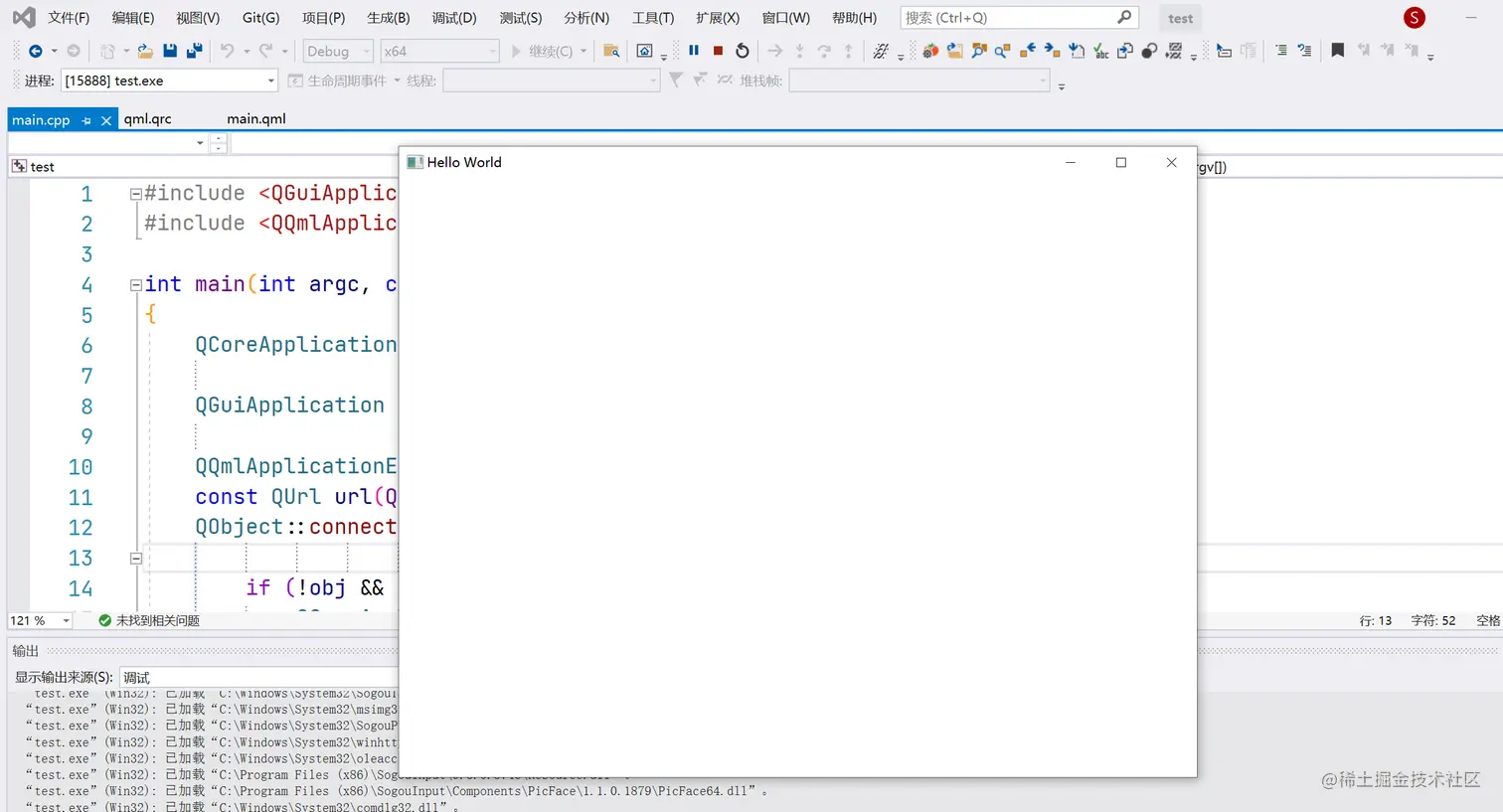1503x812 pixels.
Task: Switch to the main.qml tab
Action: tap(256, 119)
